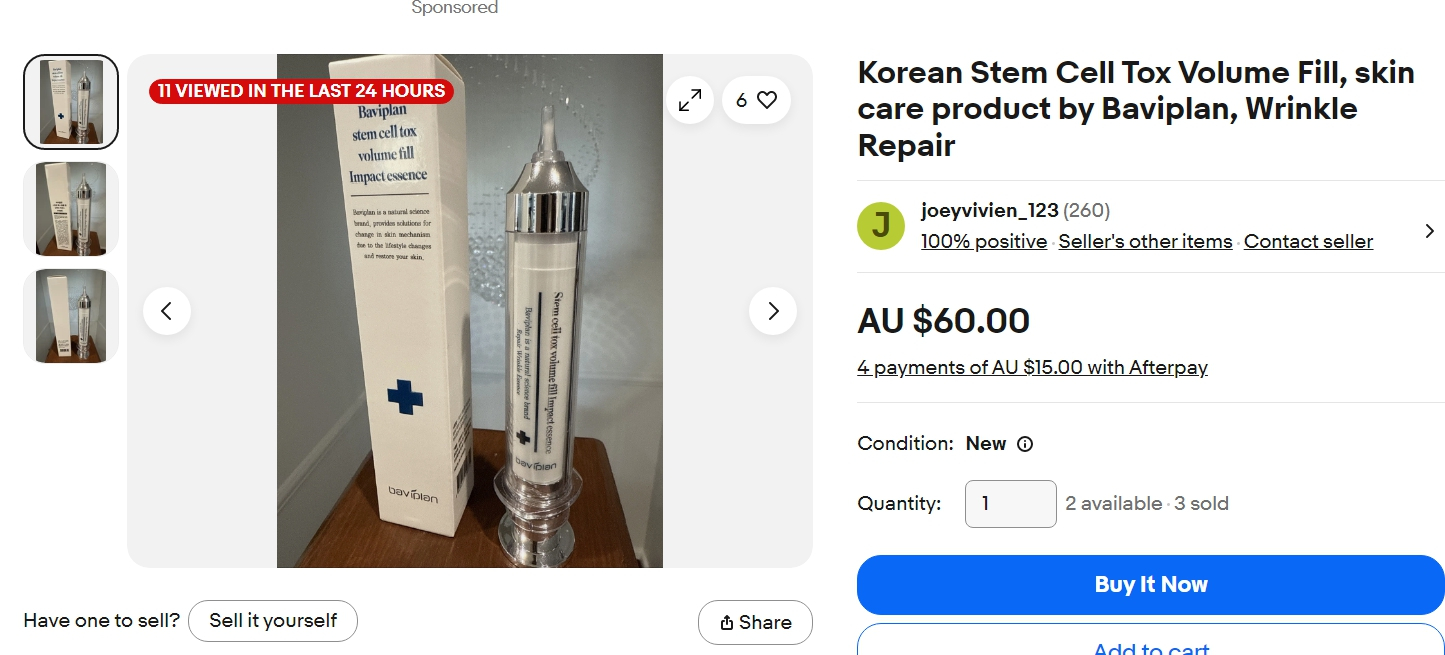Select the third product thumbnail
The height and width of the screenshot is (655, 1445).
pos(71,316)
